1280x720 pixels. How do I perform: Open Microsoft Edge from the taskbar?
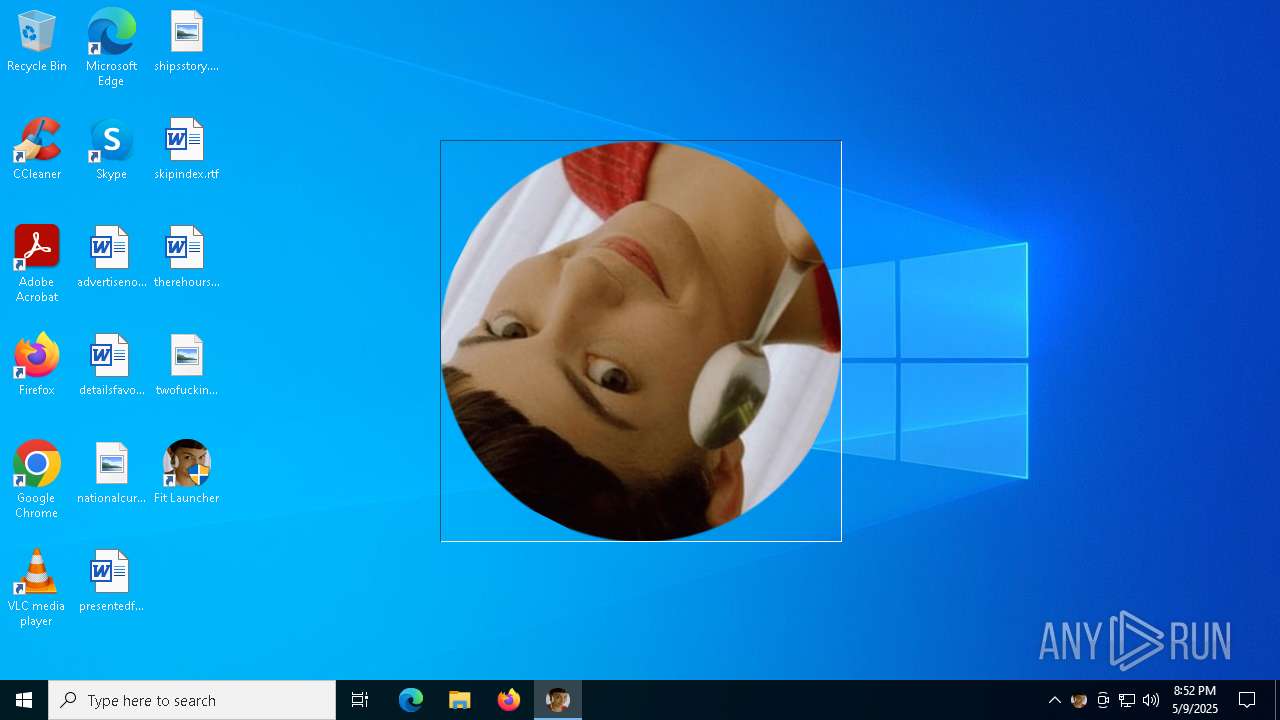(411, 700)
